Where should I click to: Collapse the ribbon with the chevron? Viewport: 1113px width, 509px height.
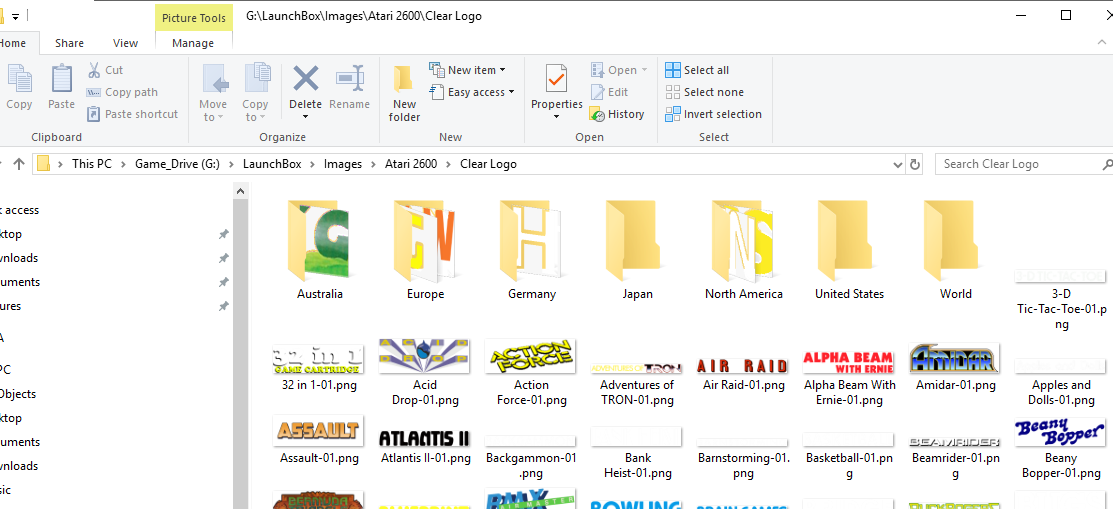tap(1102, 43)
